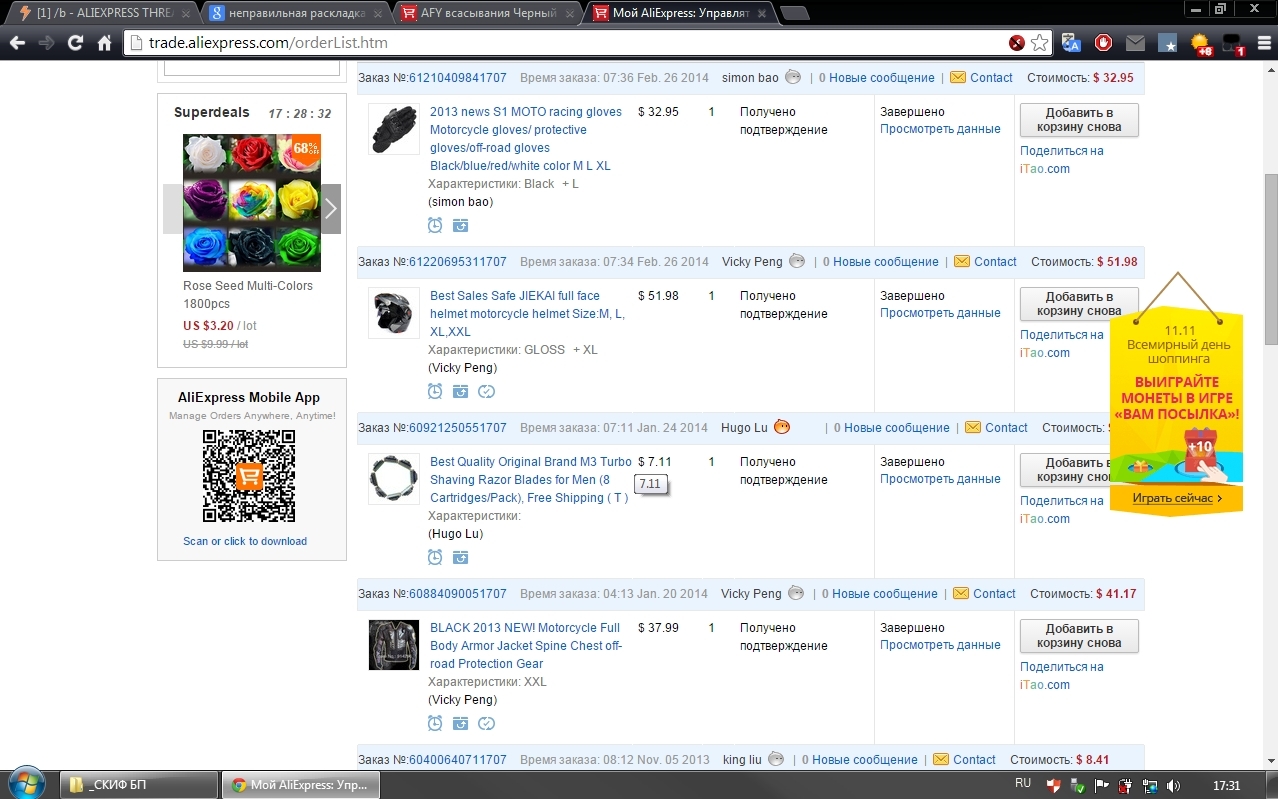Open the _СКИФ БП folder taskbar item
This screenshot has height=799, width=1278.
pos(140,785)
